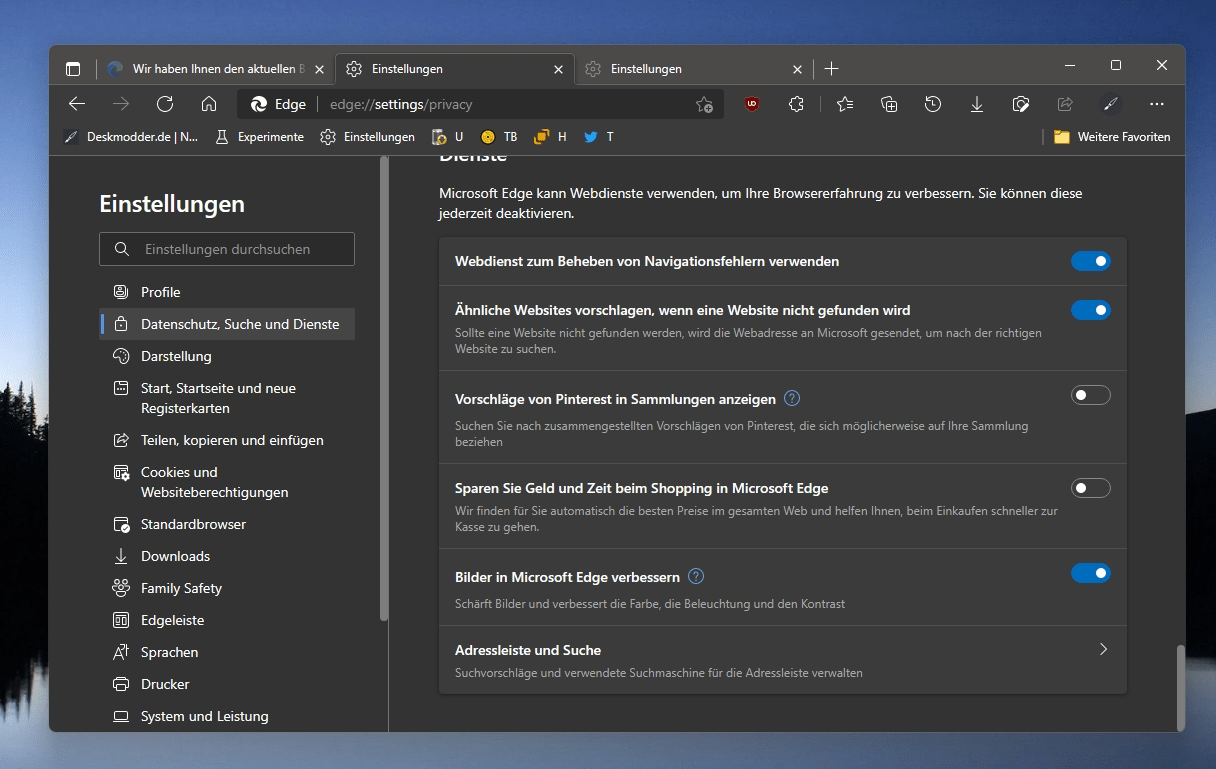Open the uBlock Origin extension
This screenshot has width=1216, height=769.
752,104
